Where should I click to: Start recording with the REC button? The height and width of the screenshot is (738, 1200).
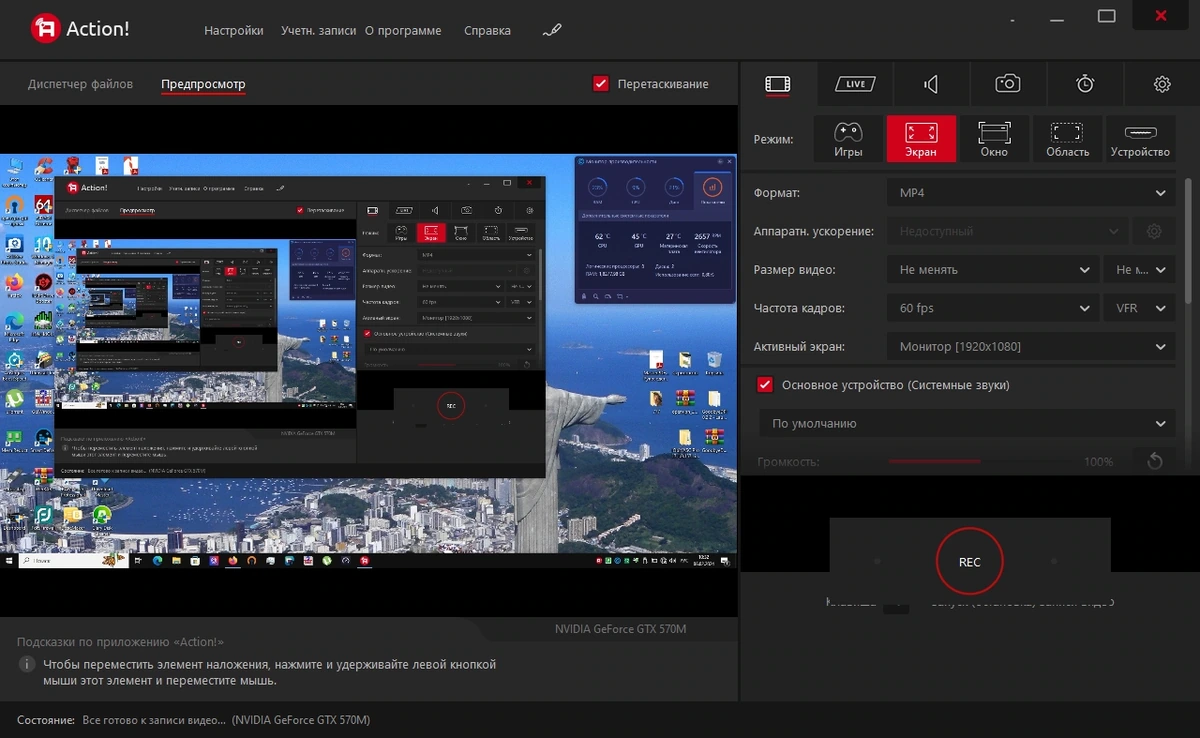(969, 562)
